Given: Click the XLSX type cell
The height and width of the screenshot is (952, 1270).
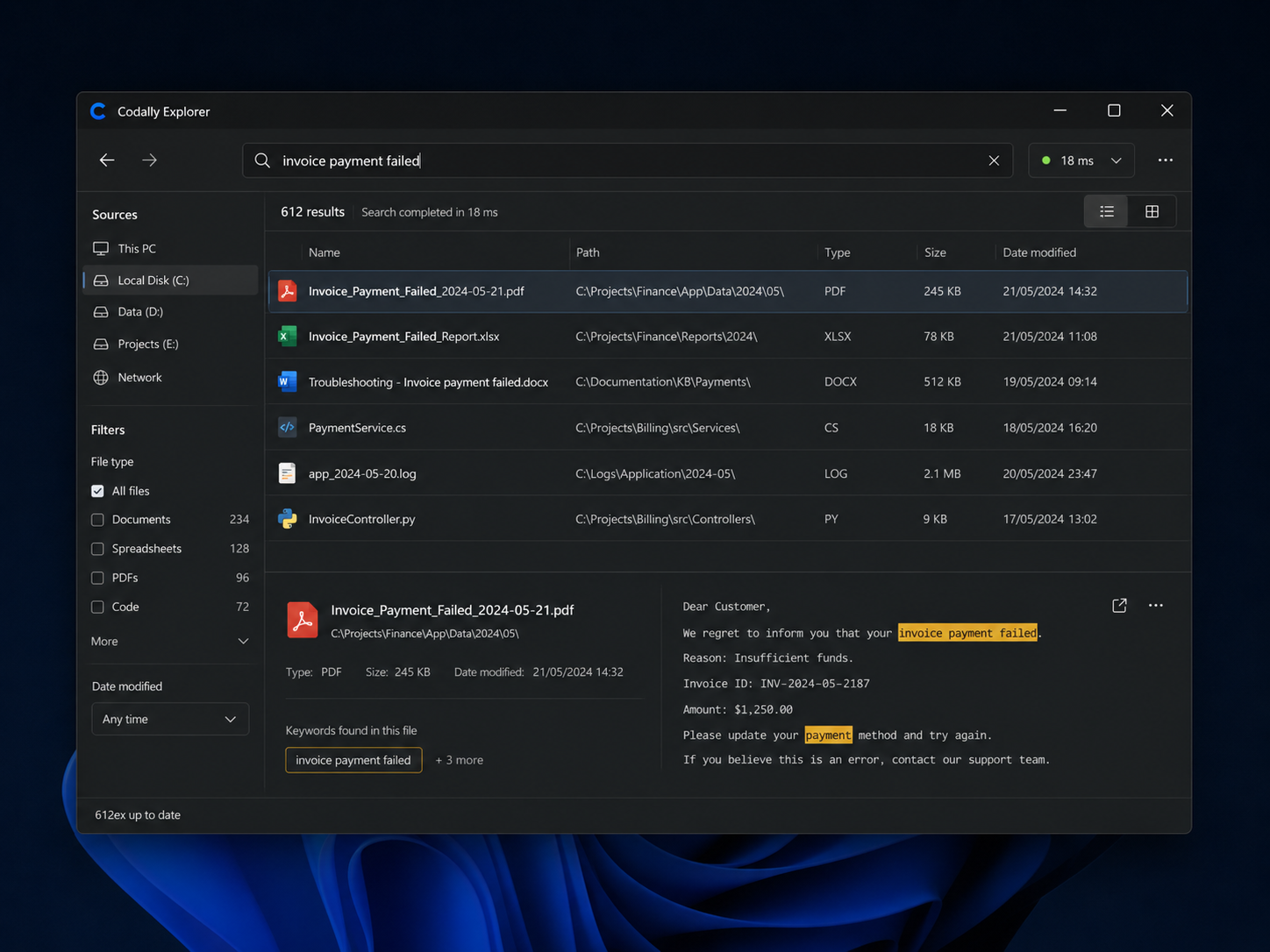Looking at the screenshot, I should click(838, 337).
